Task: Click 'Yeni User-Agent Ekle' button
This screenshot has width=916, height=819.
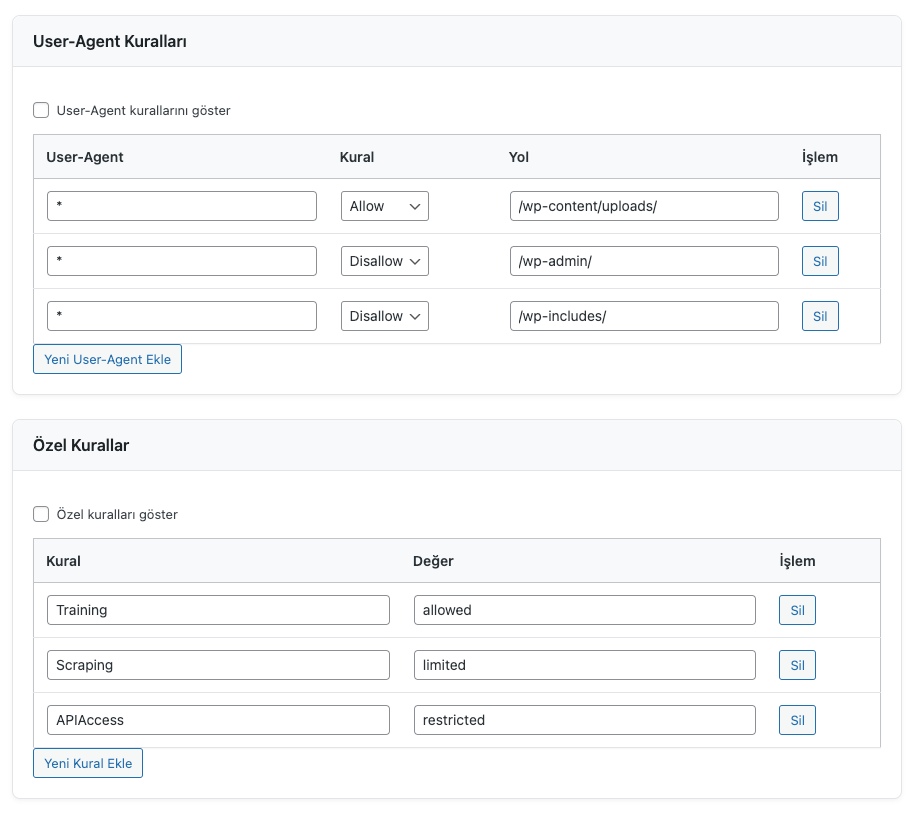Action: pyautogui.click(x=107, y=359)
